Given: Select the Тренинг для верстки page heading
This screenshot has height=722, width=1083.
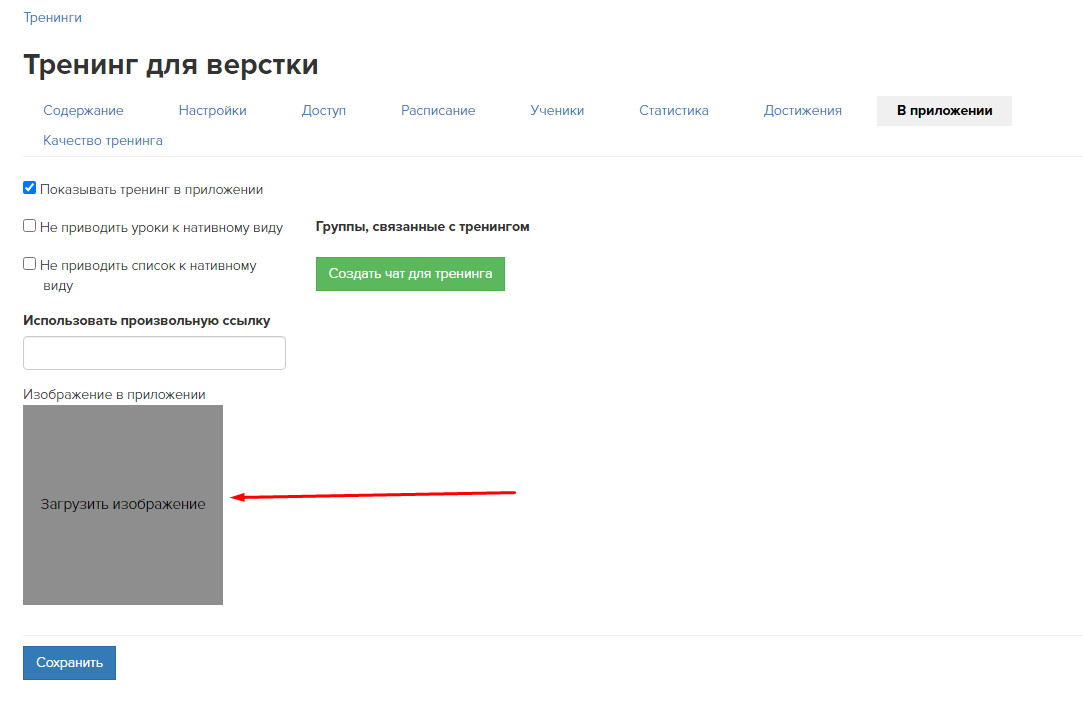Looking at the screenshot, I should (171, 64).
